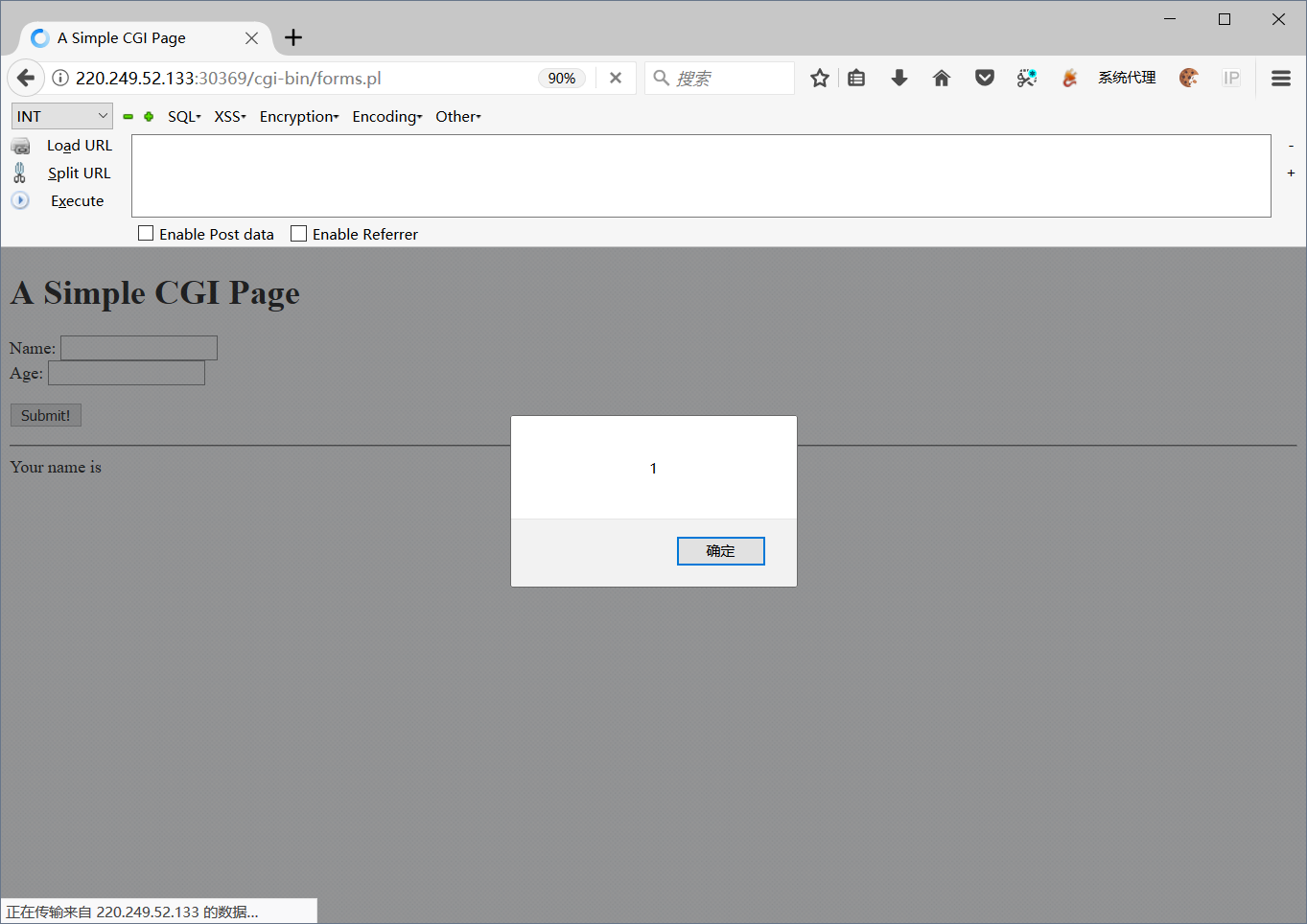Expand the SQL injection menu
1307x924 pixels.
[x=183, y=116]
